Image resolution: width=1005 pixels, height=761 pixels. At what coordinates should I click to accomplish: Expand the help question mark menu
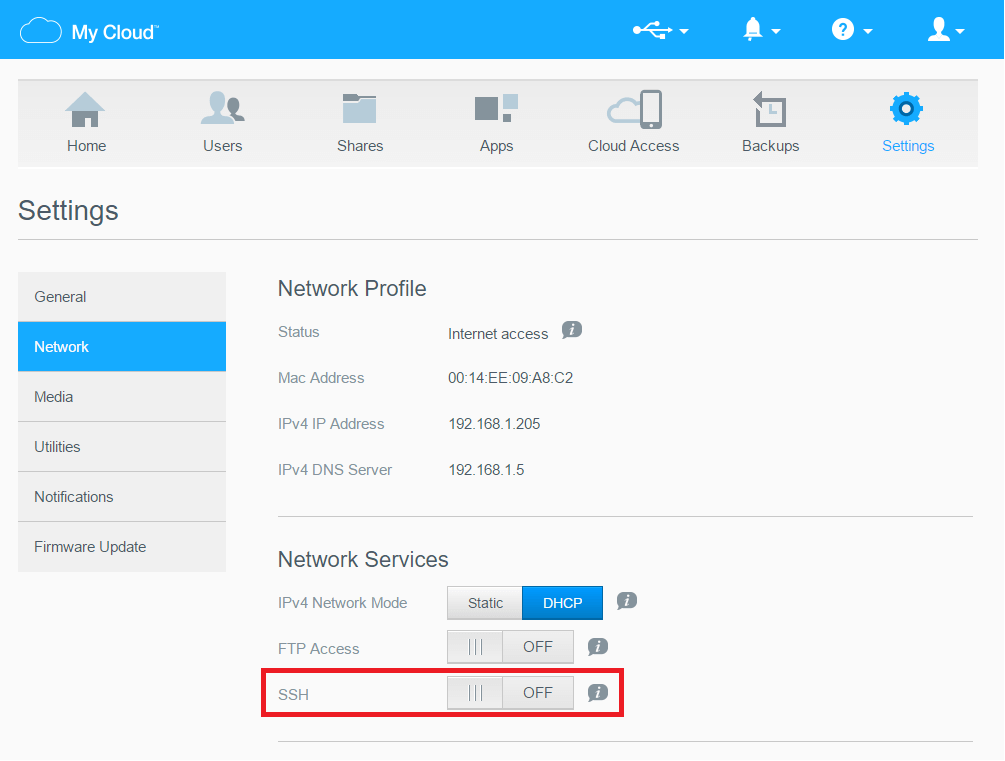tap(852, 31)
